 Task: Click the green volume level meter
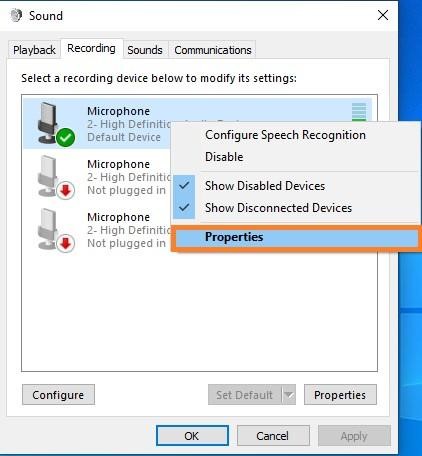[x=359, y=112]
